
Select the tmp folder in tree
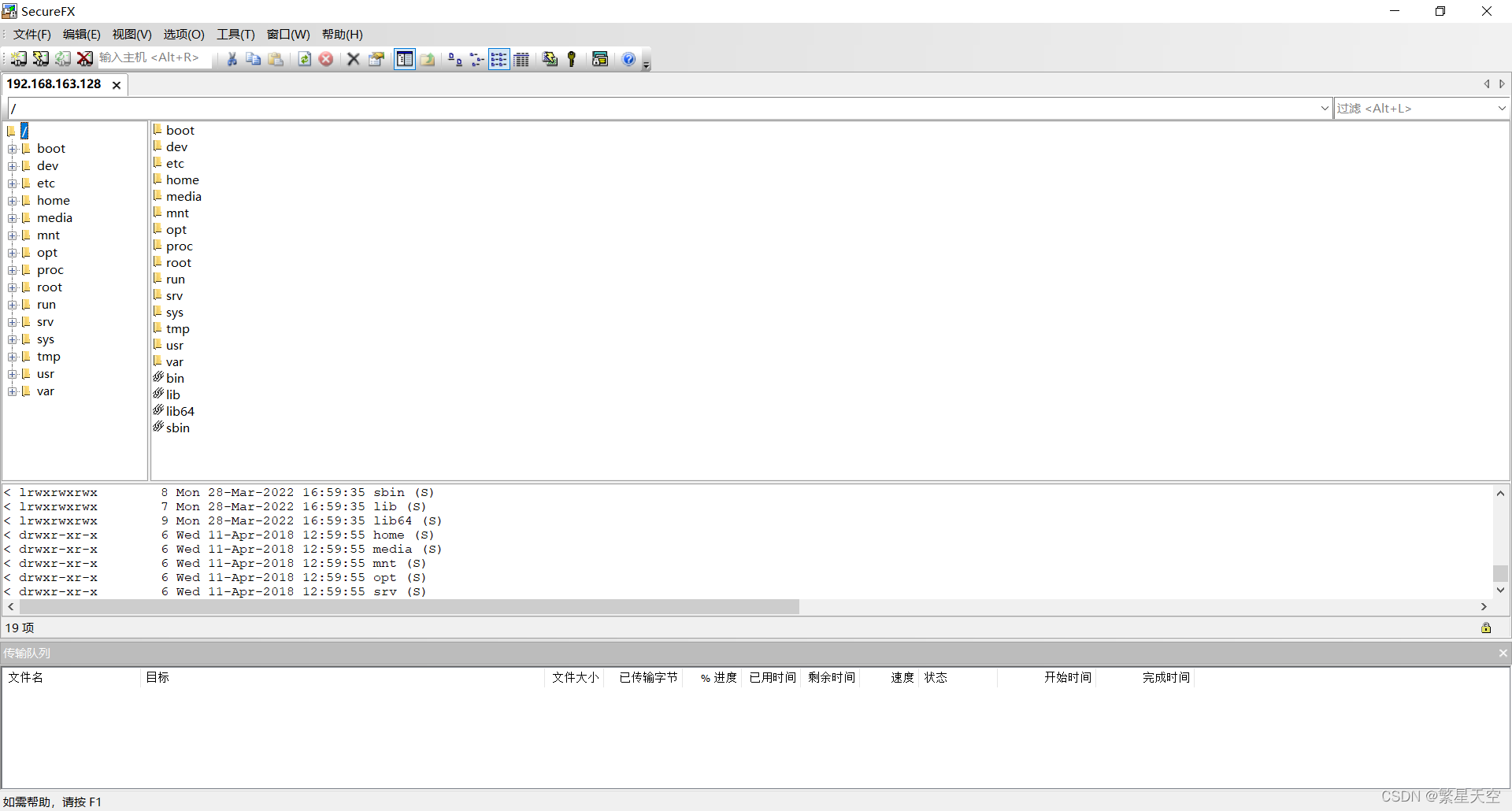click(48, 357)
